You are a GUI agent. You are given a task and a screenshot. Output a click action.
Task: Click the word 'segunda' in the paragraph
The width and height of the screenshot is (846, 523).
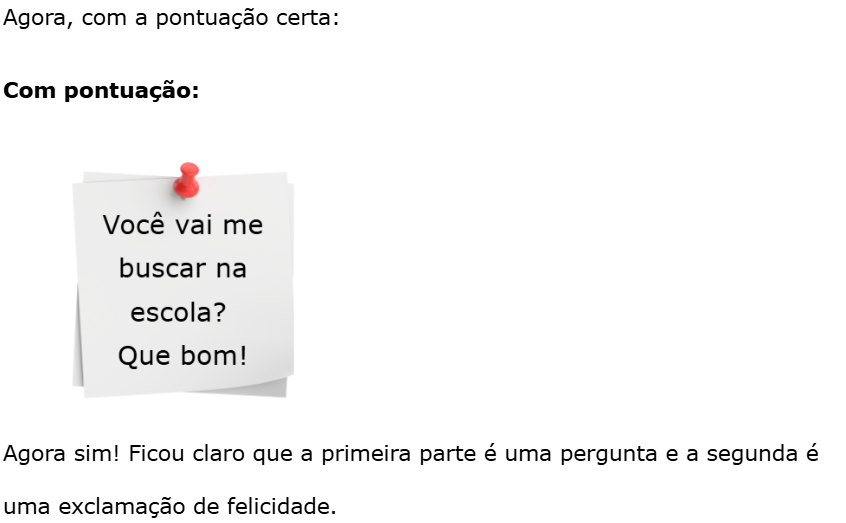click(x=752, y=454)
